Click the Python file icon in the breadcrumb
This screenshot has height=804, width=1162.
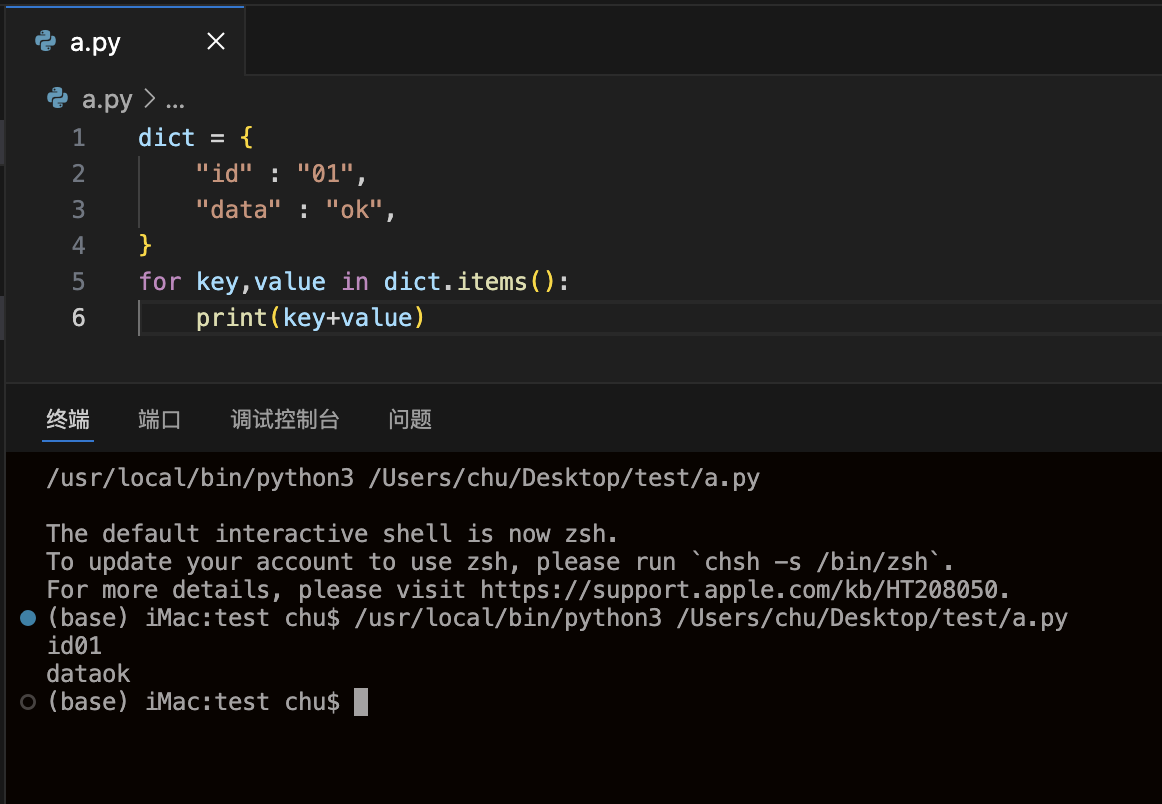pyautogui.click(x=58, y=99)
